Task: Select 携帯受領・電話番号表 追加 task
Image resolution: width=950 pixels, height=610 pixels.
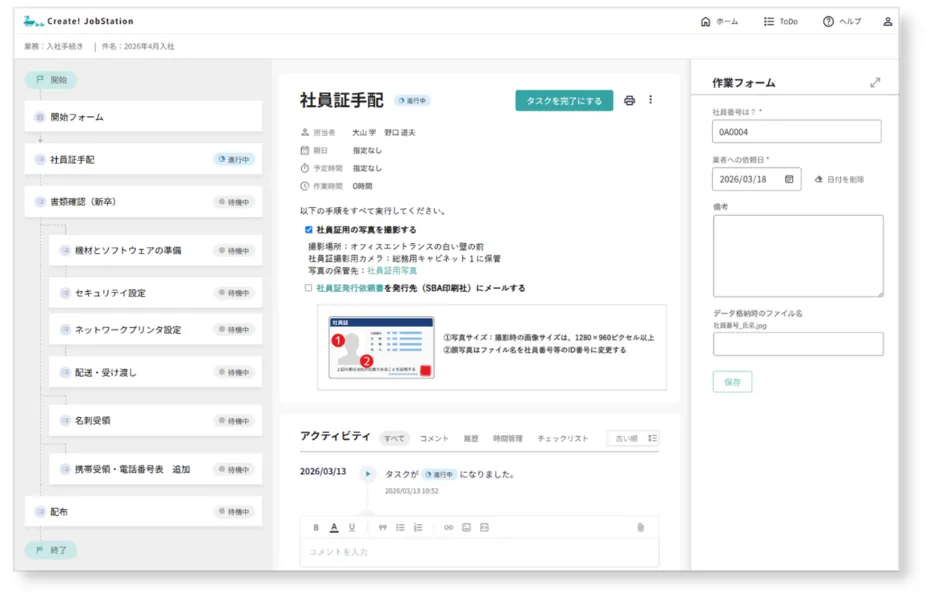Action: (156, 469)
